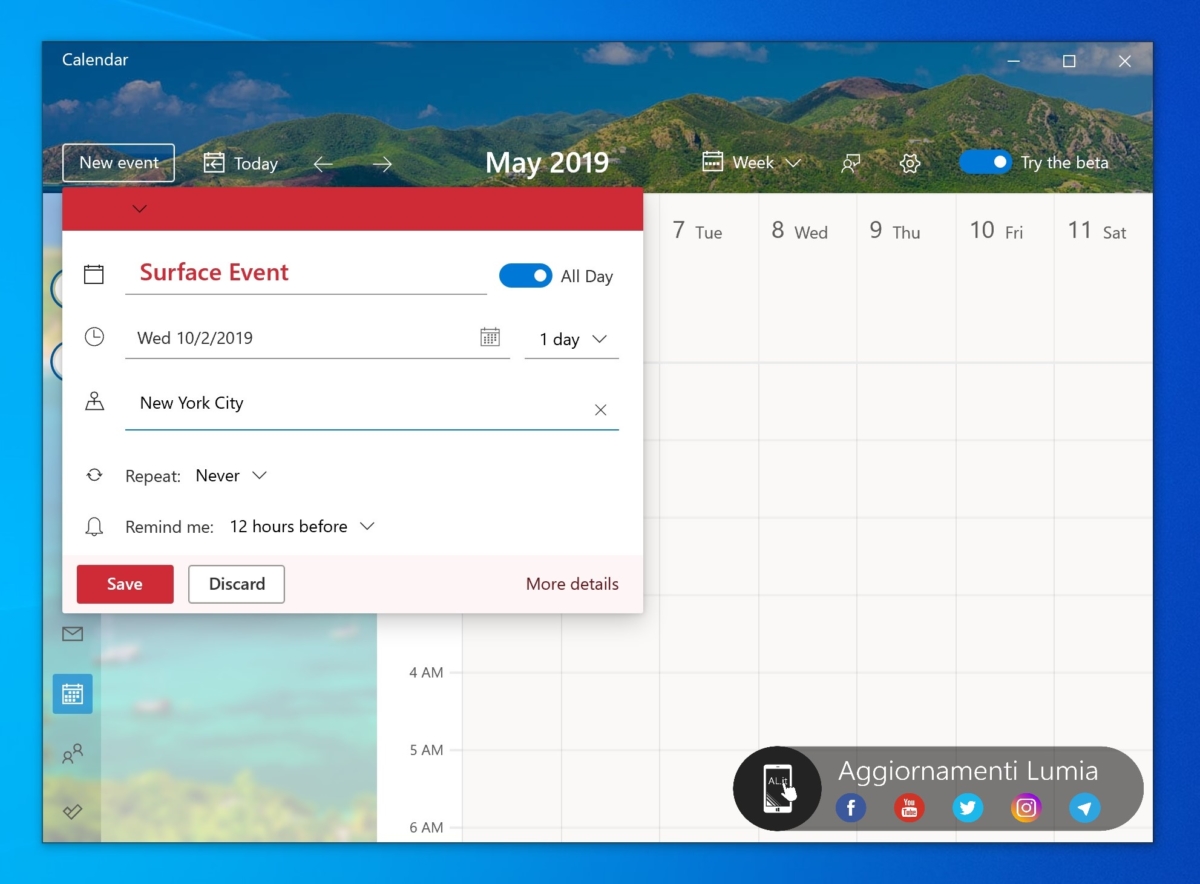Switch to Today in the toolbar

[x=240, y=162]
